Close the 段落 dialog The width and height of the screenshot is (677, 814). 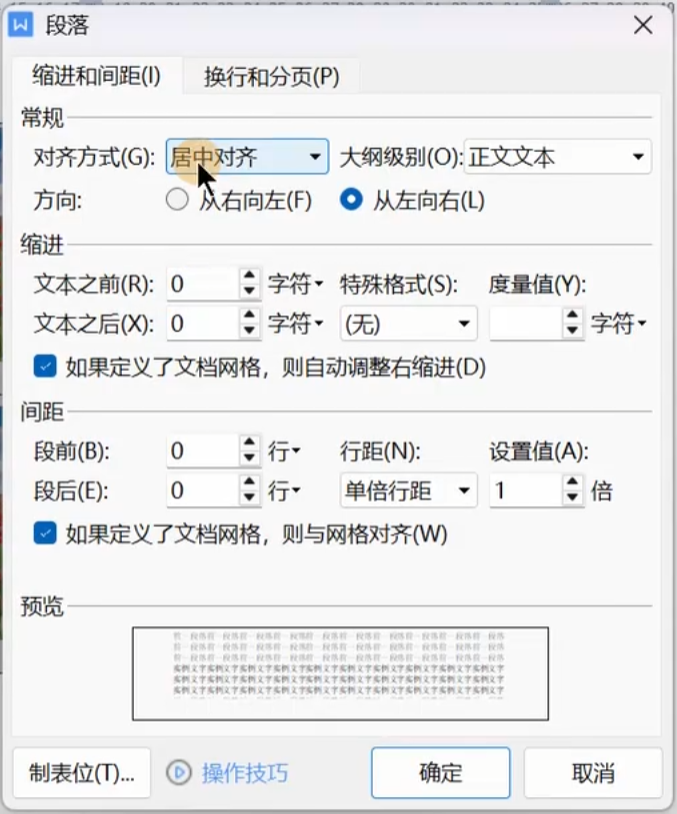pyautogui.click(x=643, y=24)
